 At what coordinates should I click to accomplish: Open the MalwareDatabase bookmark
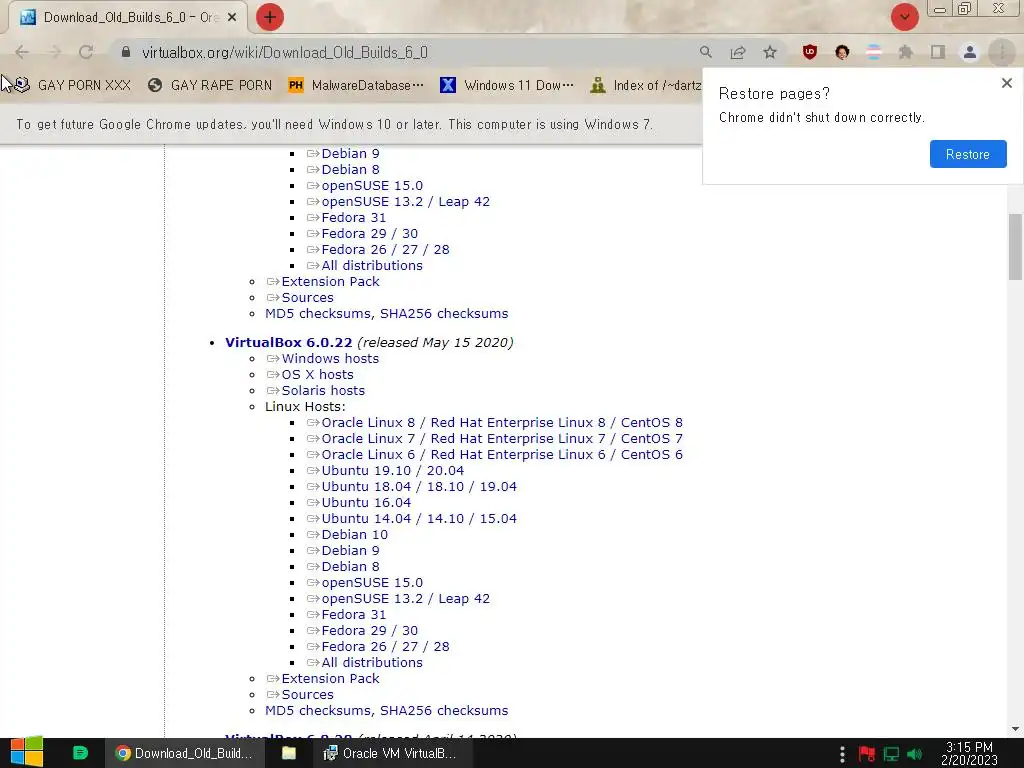tap(356, 85)
